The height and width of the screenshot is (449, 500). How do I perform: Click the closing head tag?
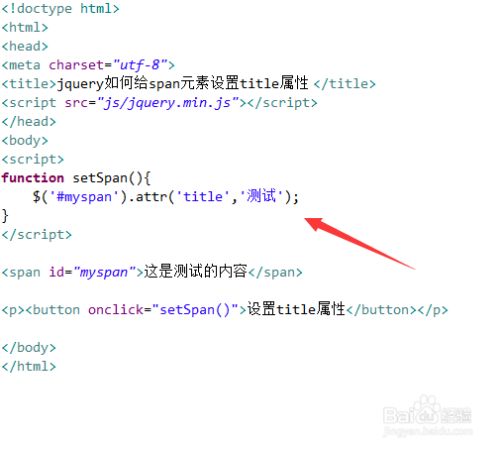(x=29, y=121)
